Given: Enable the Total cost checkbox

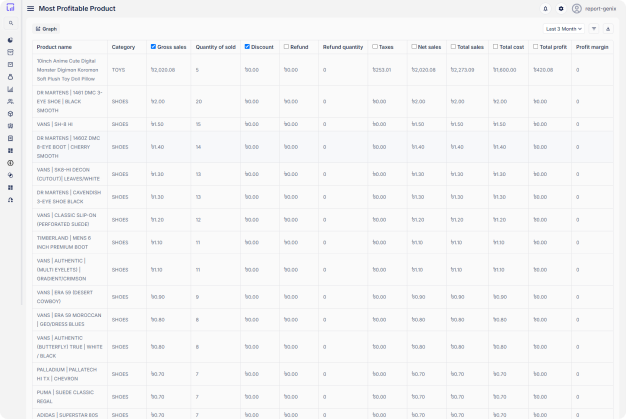Looking at the screenshot, I should [x=495, y=47].
